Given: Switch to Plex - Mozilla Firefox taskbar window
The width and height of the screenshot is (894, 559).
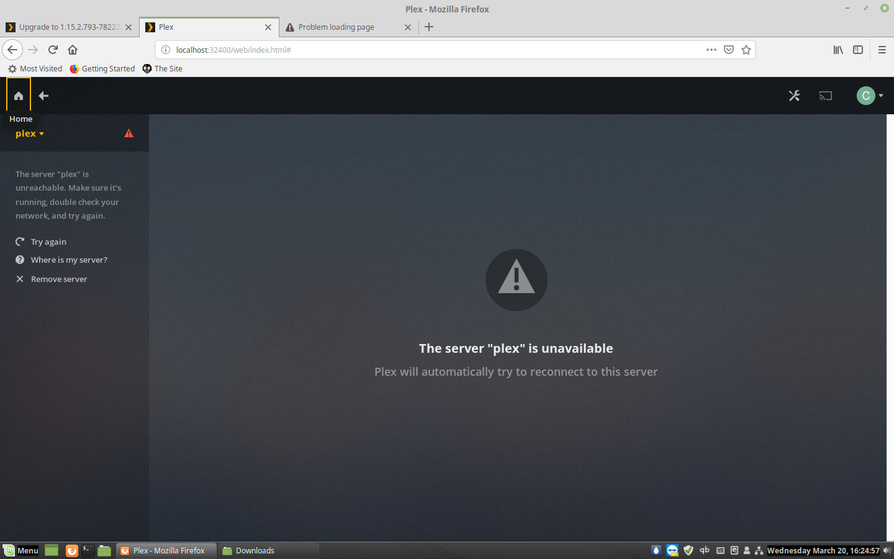Looking at the screenshot, I should point(166,550).
